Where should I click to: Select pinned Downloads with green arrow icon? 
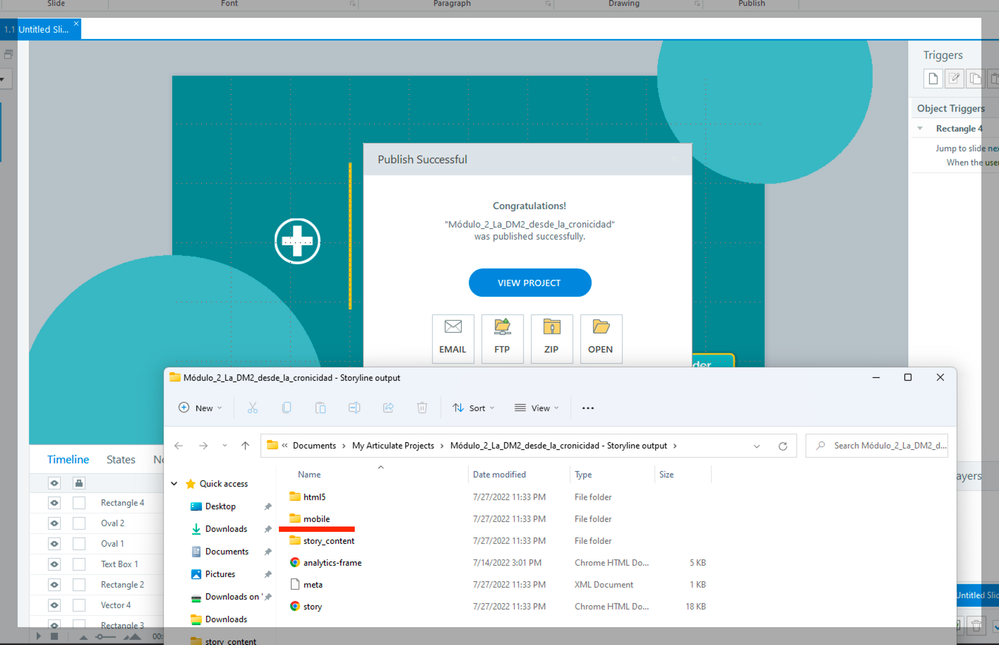click(226, 529)
